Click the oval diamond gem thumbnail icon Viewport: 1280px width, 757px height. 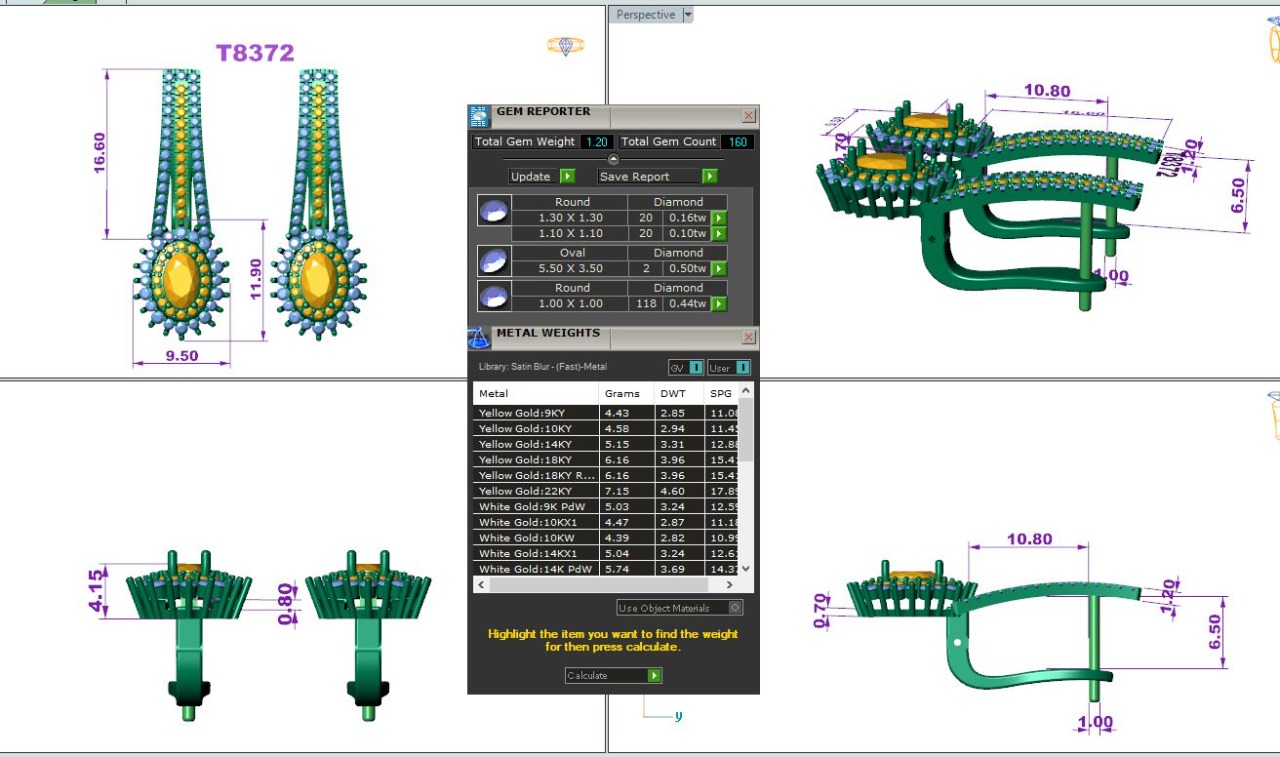point(493,262)
